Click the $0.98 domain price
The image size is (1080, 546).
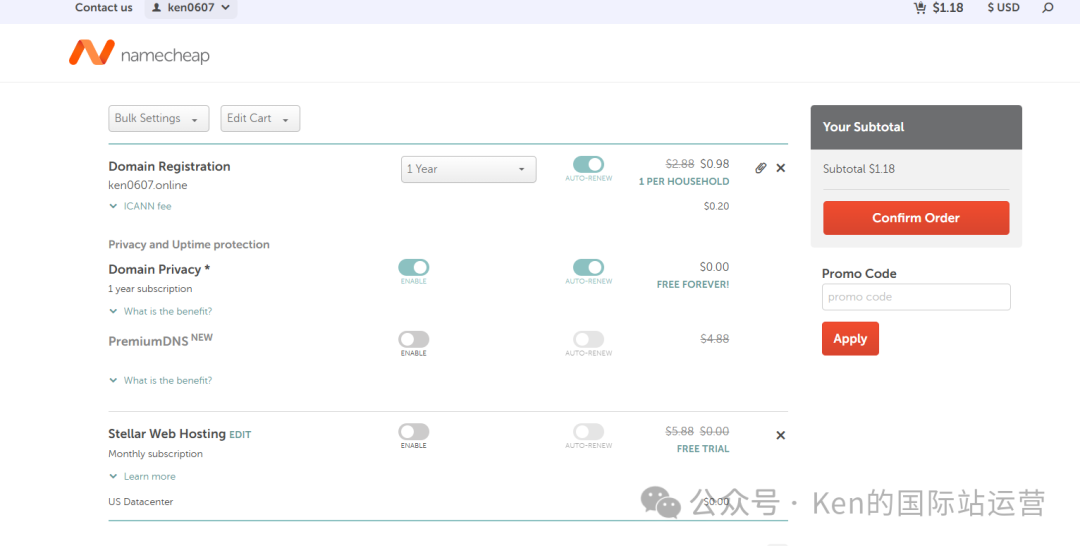click(x=715, y=164)
